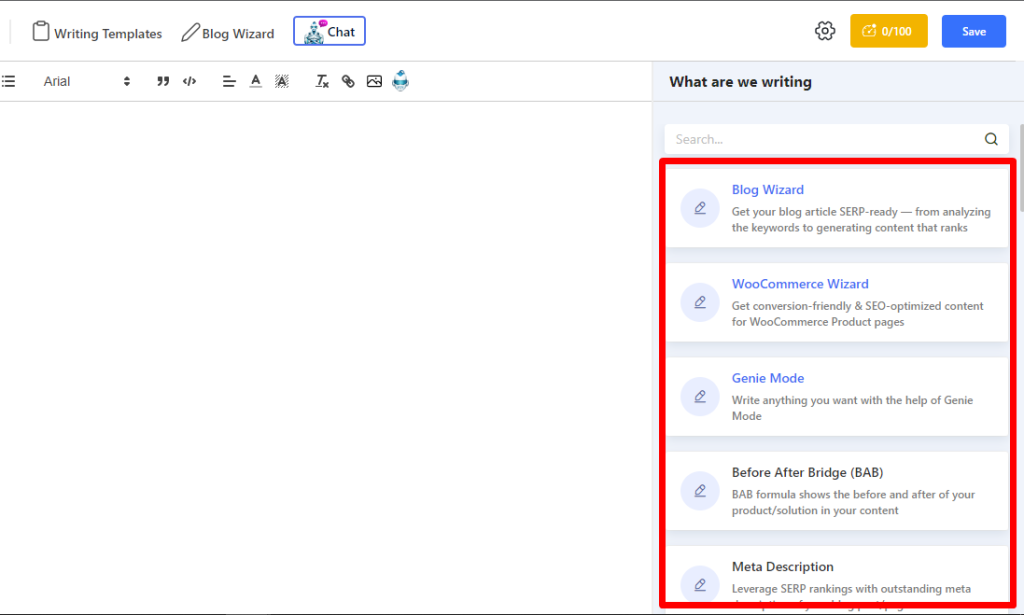Select the Blog Wizard template title

(x=767, y=189)
